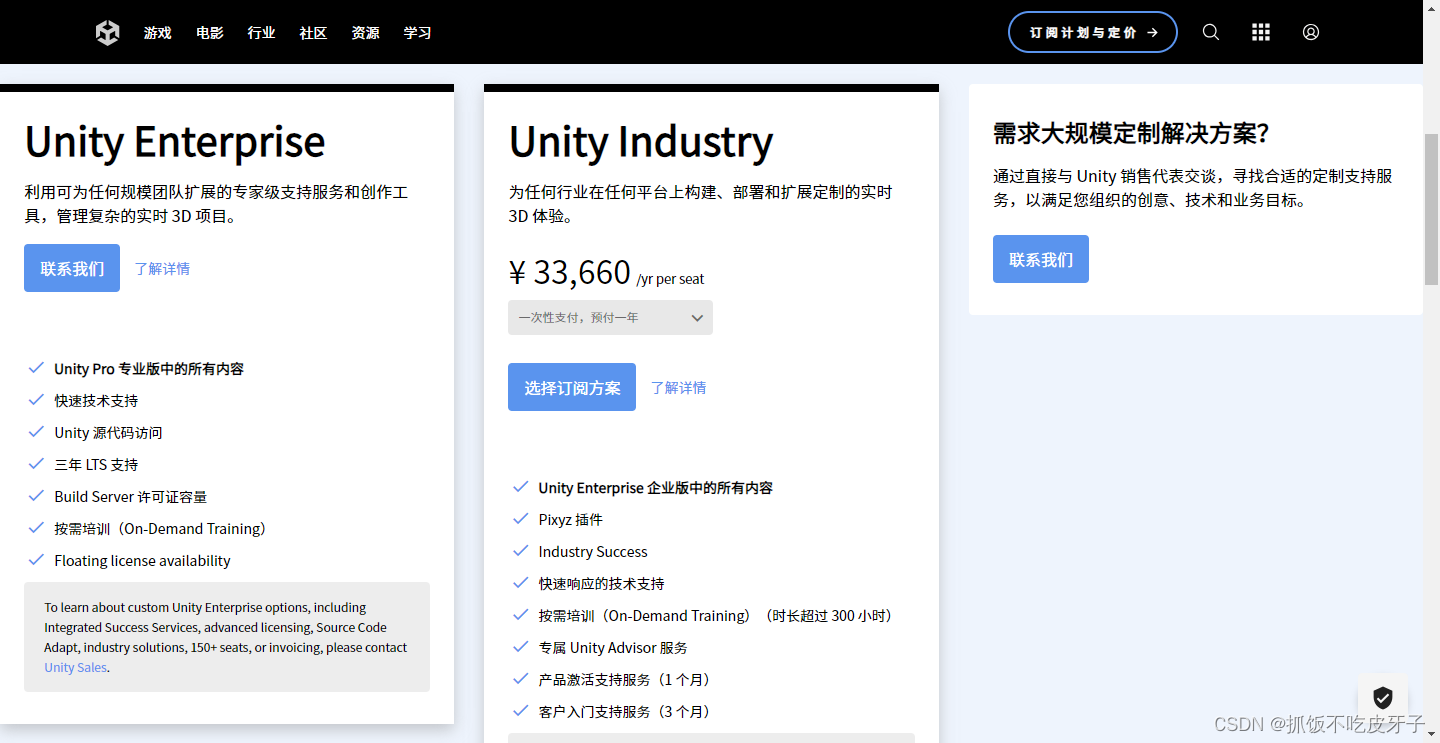The image size is (1440, 743).
Task: Open the 学习 nav menu
Action: (418, 33)
